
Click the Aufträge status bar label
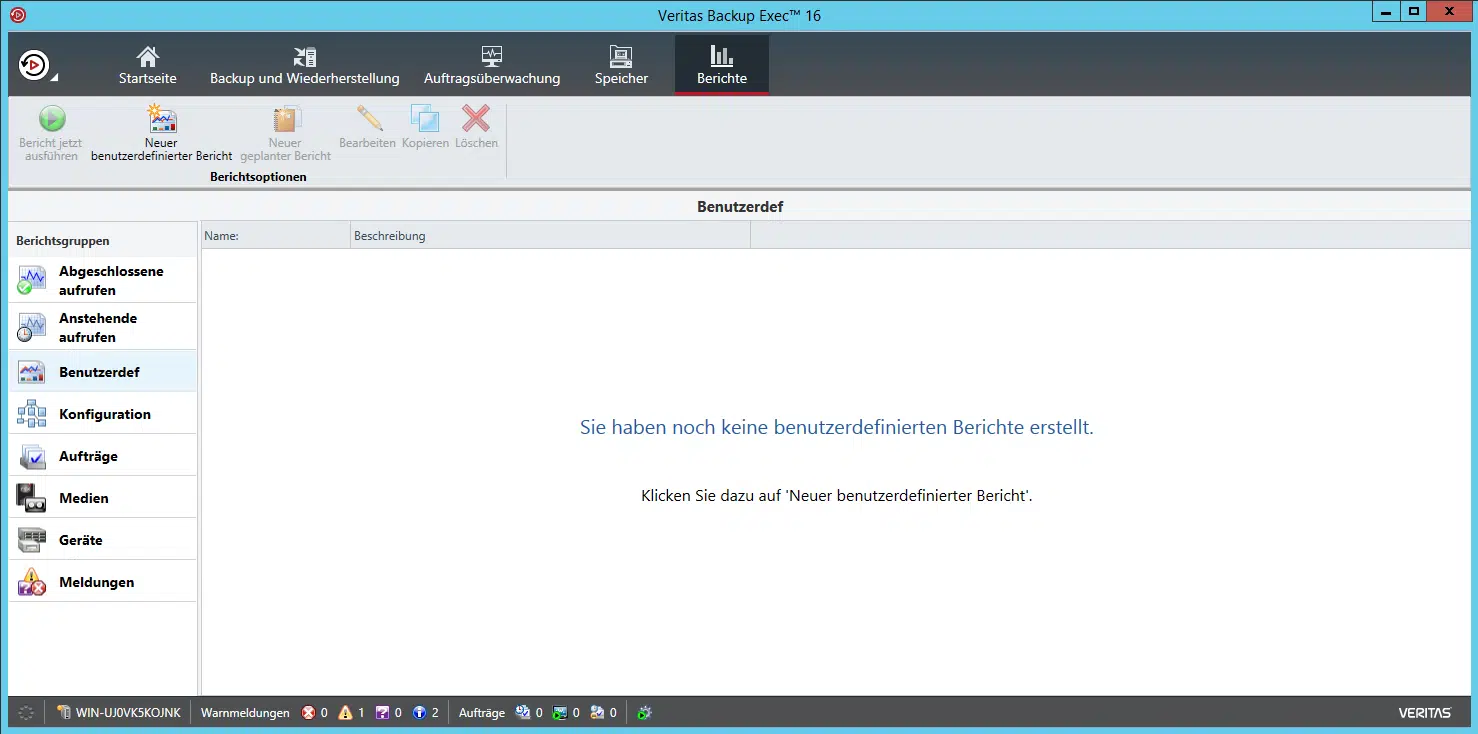(482, 713)
